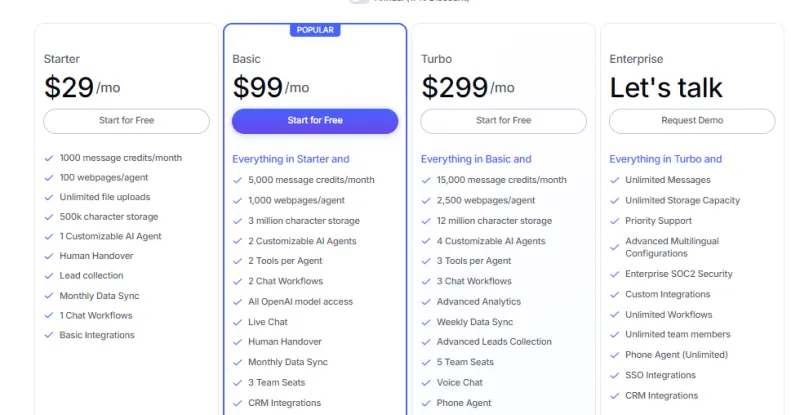
Task: Click checkmark beside SSO Integrations
Action: (x=614, y=376)
